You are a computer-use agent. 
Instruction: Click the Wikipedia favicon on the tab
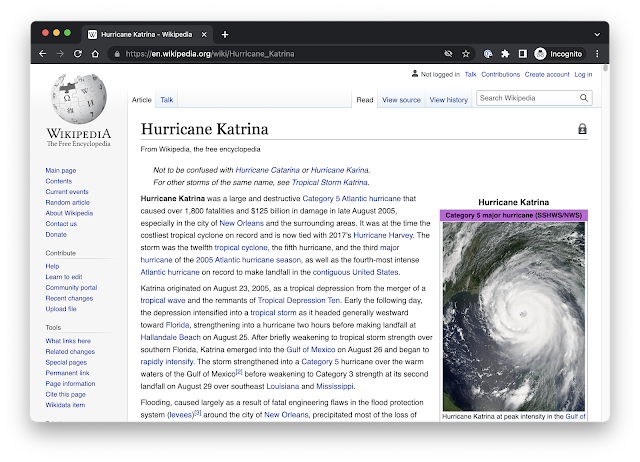pos(93,35)
